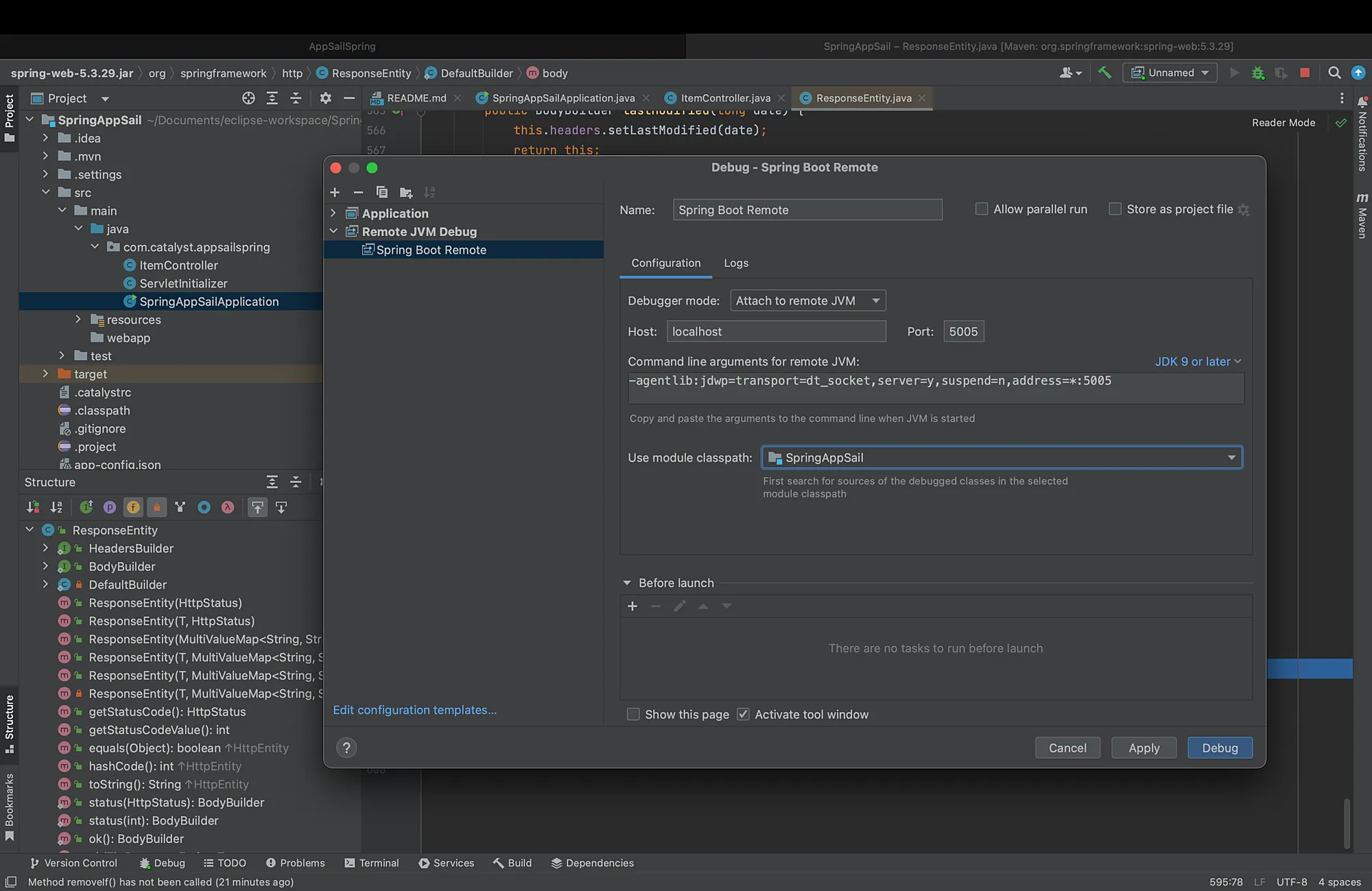Viewport: 1372px width, 891px height.
Task: Click the Host input field
Action: (x=776, y=331)
